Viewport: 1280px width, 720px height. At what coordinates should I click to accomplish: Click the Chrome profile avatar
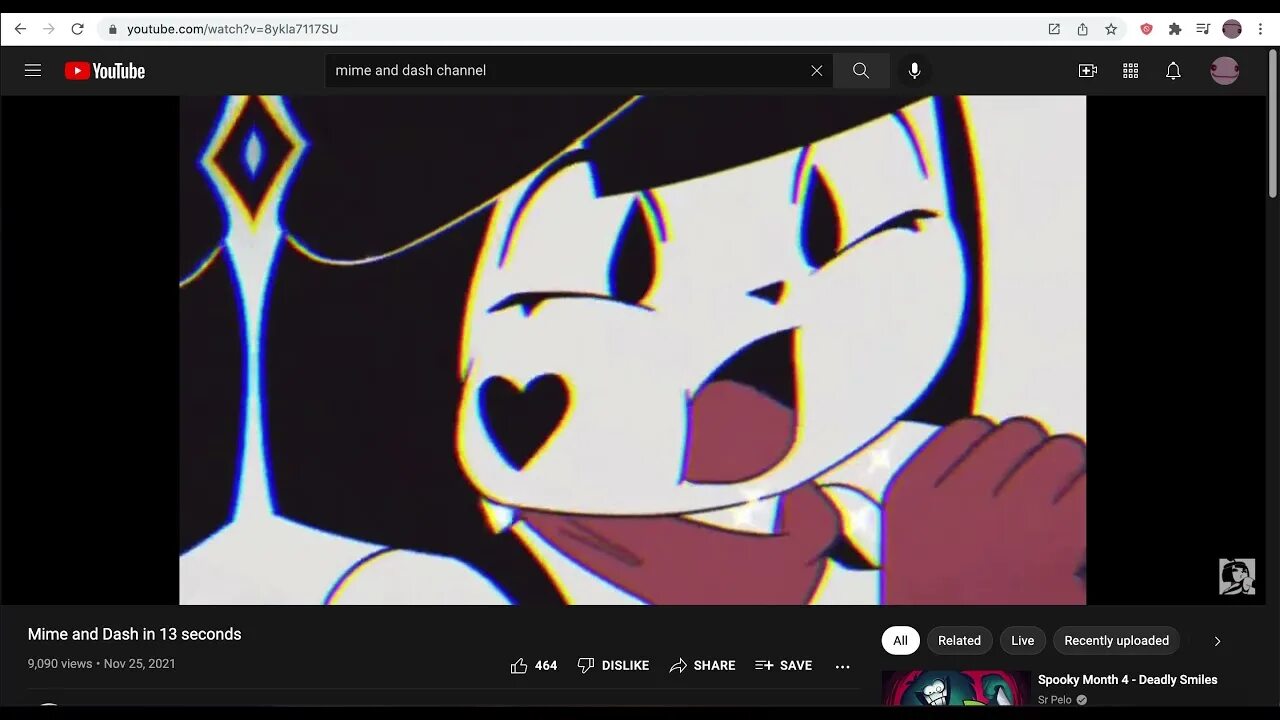(x=1232, y=29)
